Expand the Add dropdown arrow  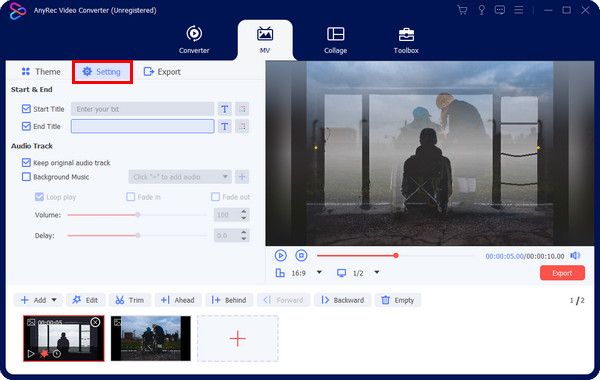(x=54, y=300)
